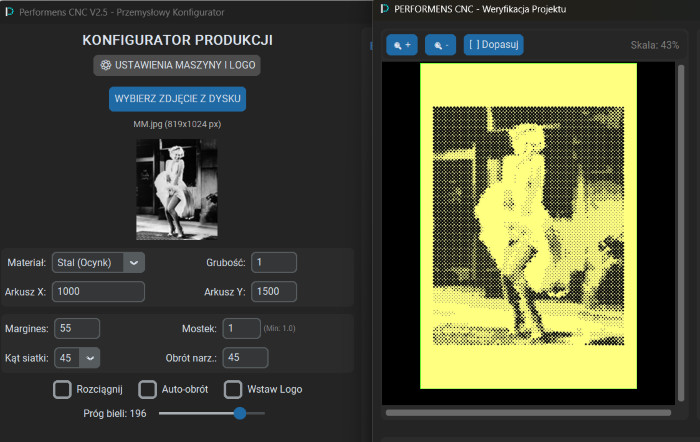The width and height of the screenshot is (700, 442).
Task: Click the Performens logo in Weryfikacja Projektu title bar
Action: point(384,9)
